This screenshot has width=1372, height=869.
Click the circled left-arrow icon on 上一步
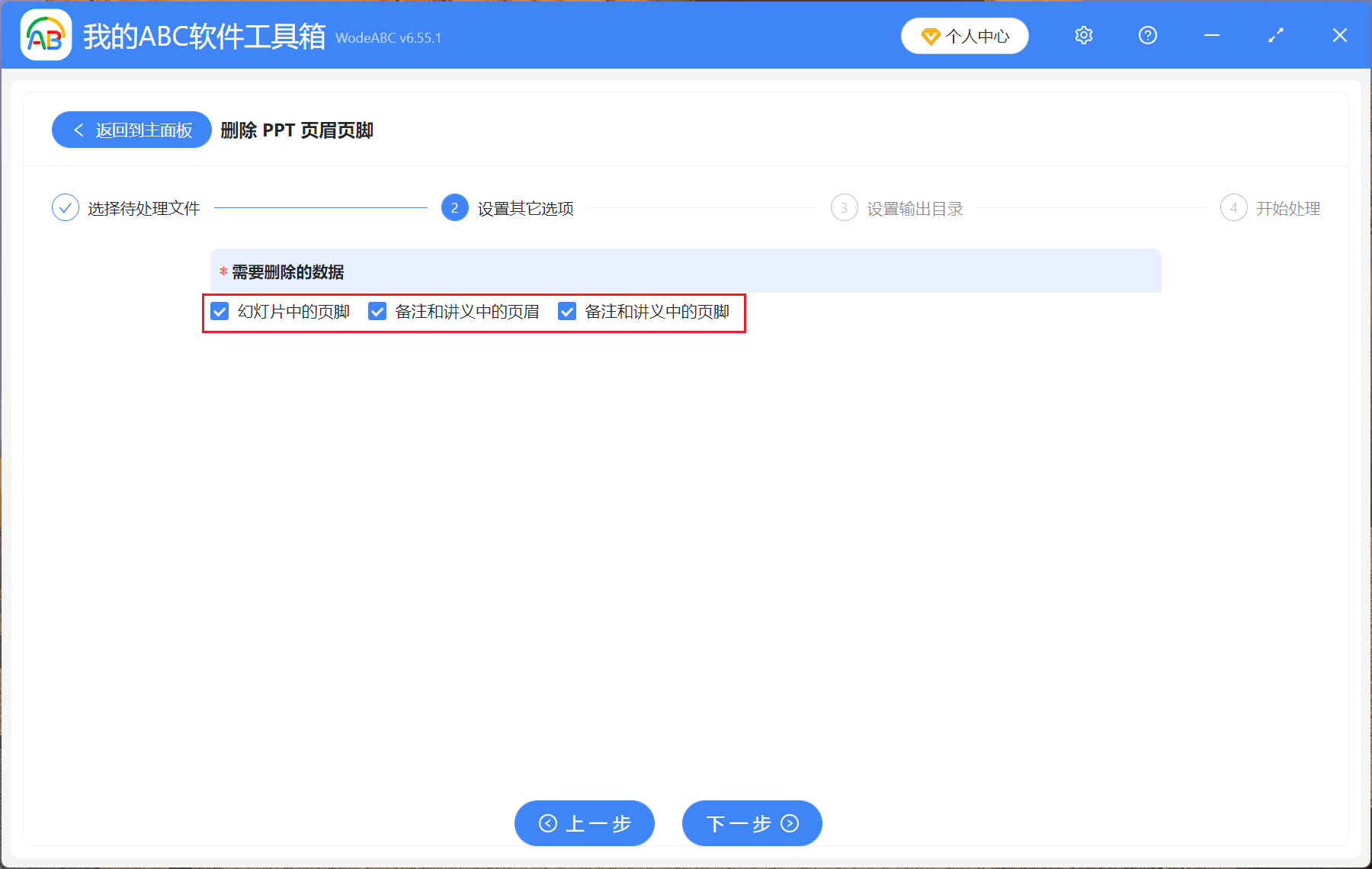[x=547, y=823]
